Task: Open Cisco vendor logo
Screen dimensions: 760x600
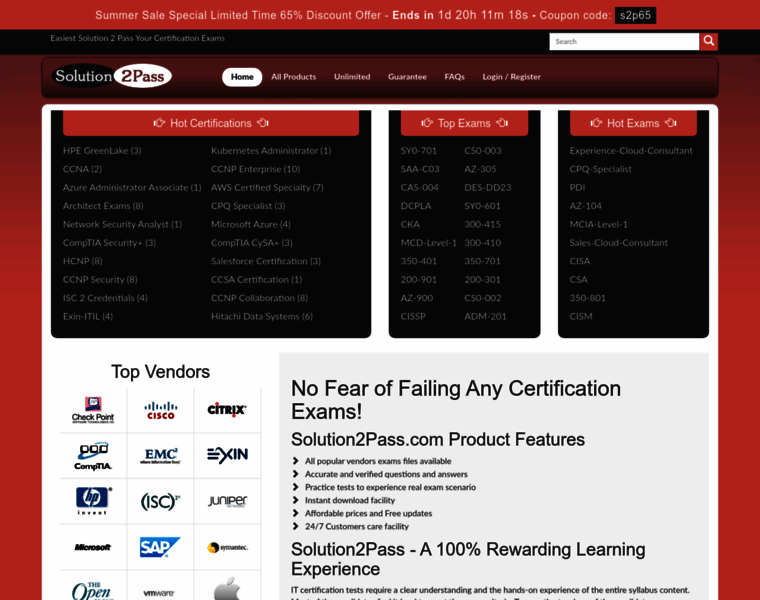Action: (160, 410)
